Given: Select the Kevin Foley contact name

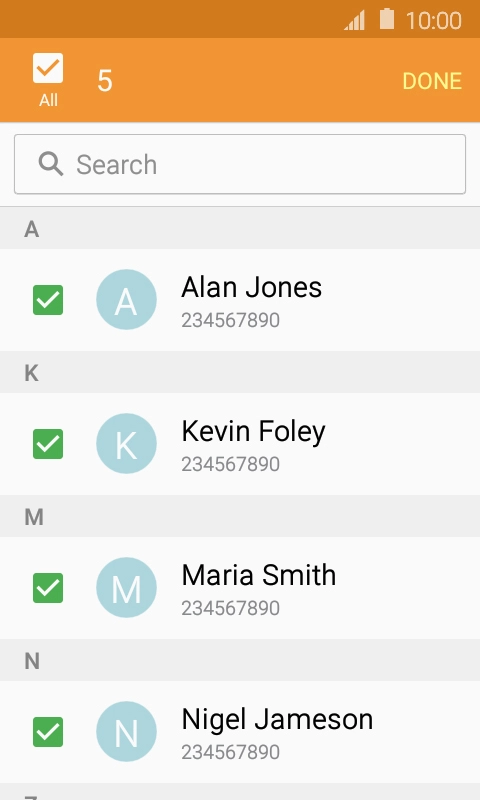Looking at the screenshot, I should (x=254, y=432).
